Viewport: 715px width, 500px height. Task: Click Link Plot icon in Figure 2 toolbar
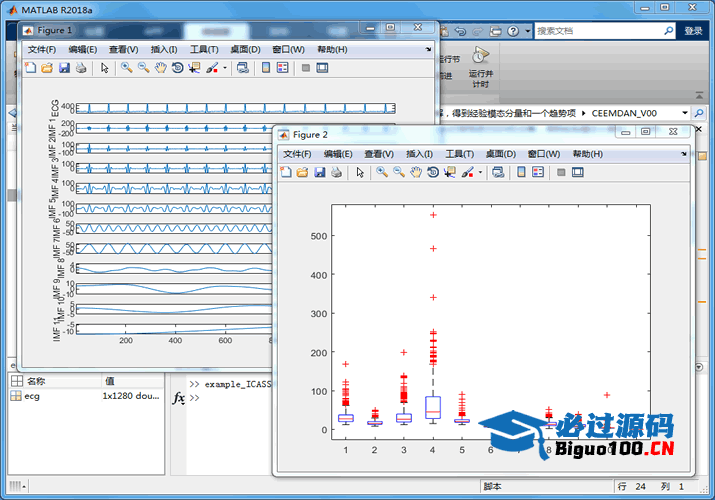pos(497,173)
